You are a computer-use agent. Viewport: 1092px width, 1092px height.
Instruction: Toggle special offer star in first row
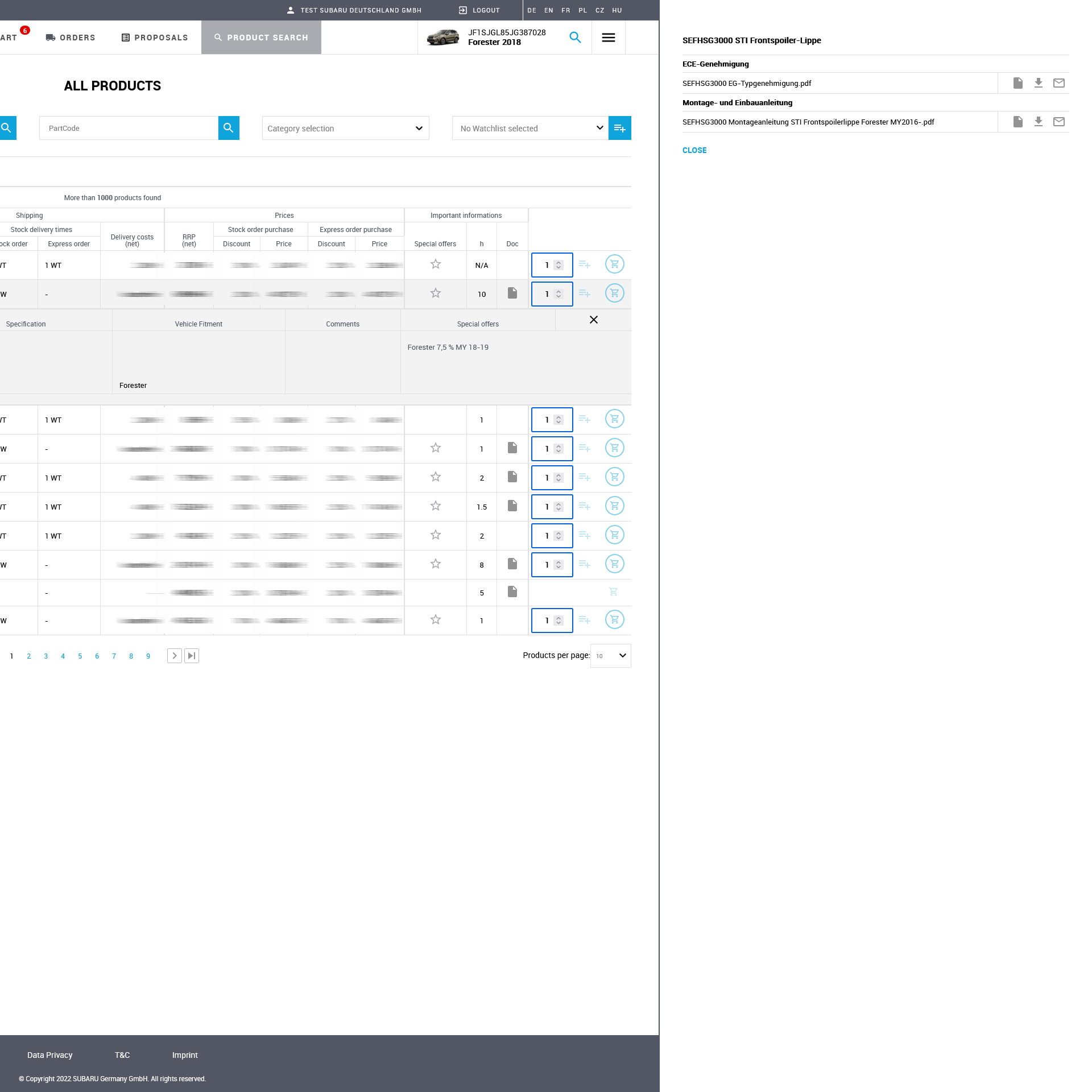coord(435,264)
